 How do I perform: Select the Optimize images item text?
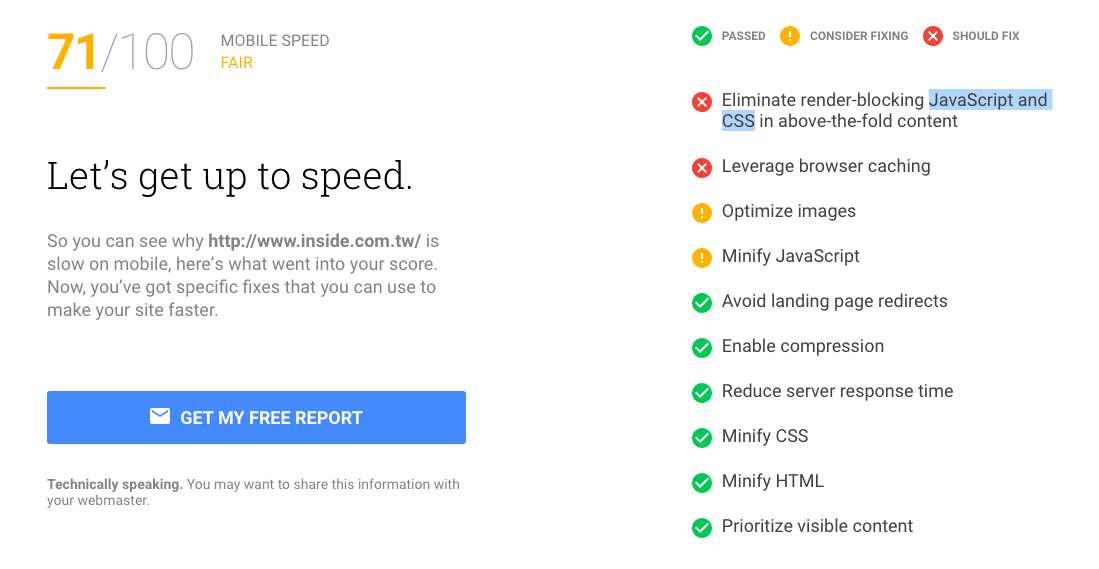789,212
